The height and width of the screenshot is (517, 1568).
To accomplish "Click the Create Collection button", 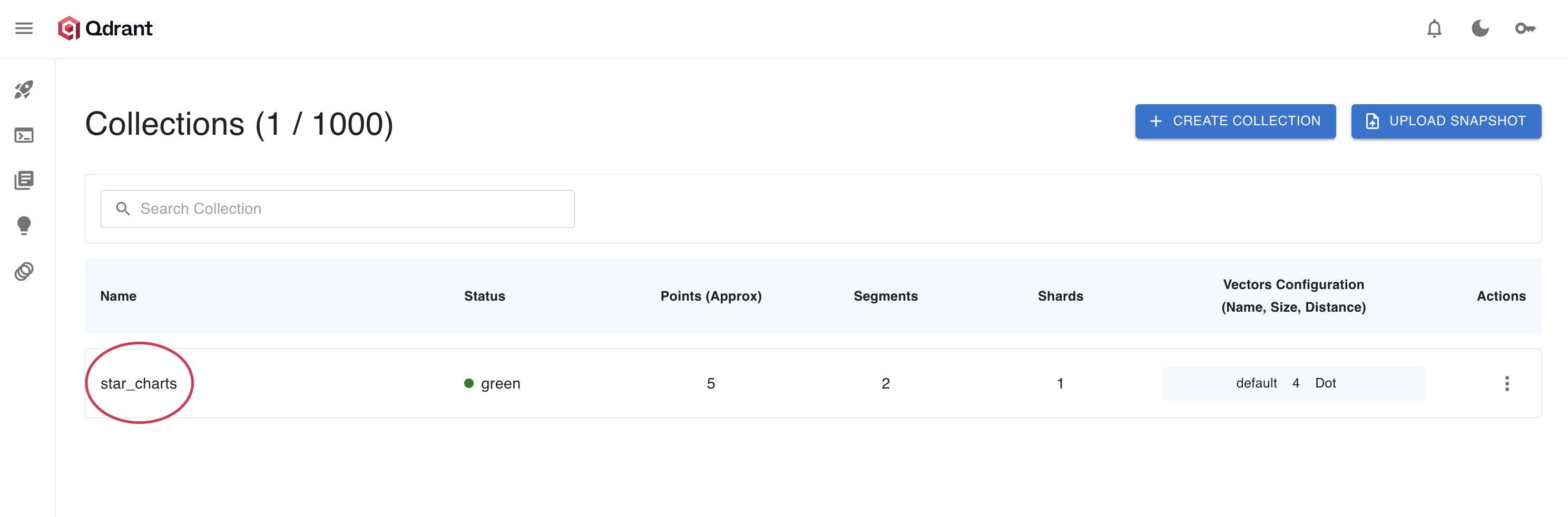I will [x=1235, y=121].
